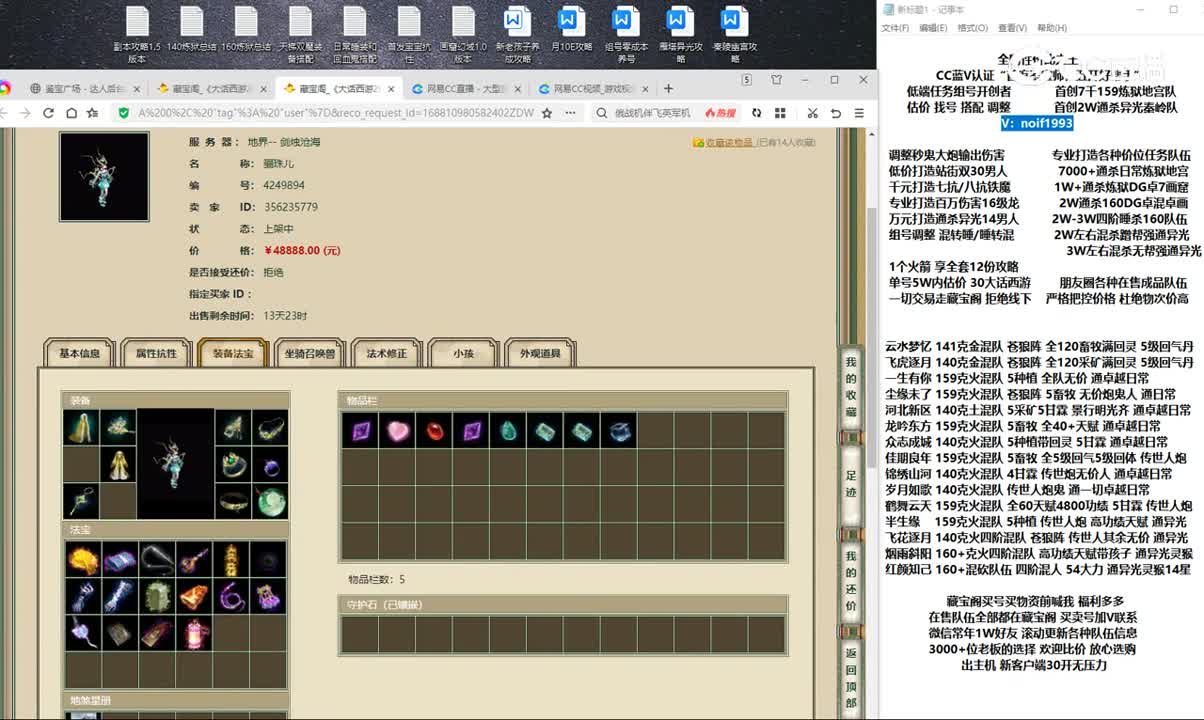Click the leftmost purple gem in item grid
This screenshot has width=1204, height=720.
360,431
